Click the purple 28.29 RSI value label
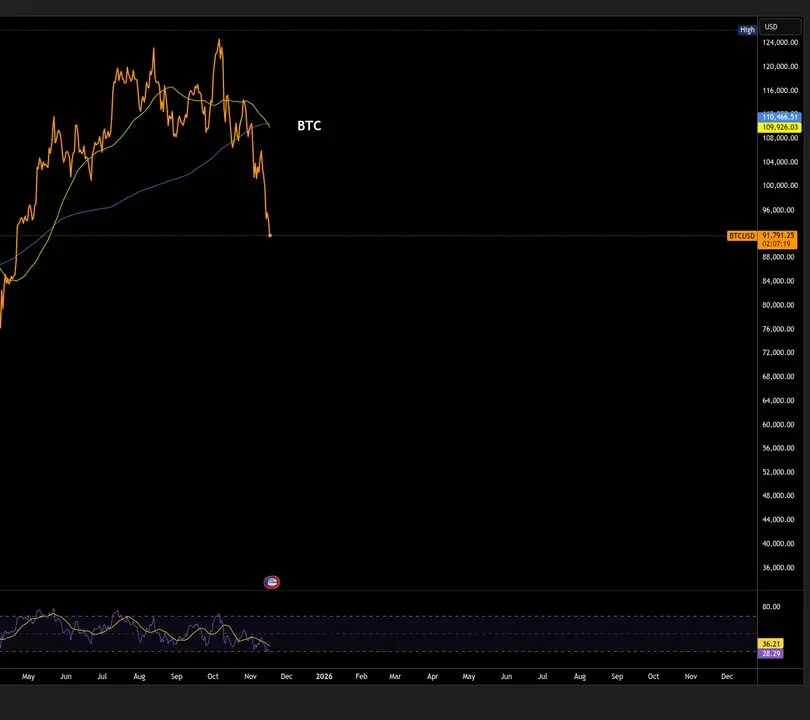Image resolution: width=810 pixels, height=720 pixels. (771, 653)
